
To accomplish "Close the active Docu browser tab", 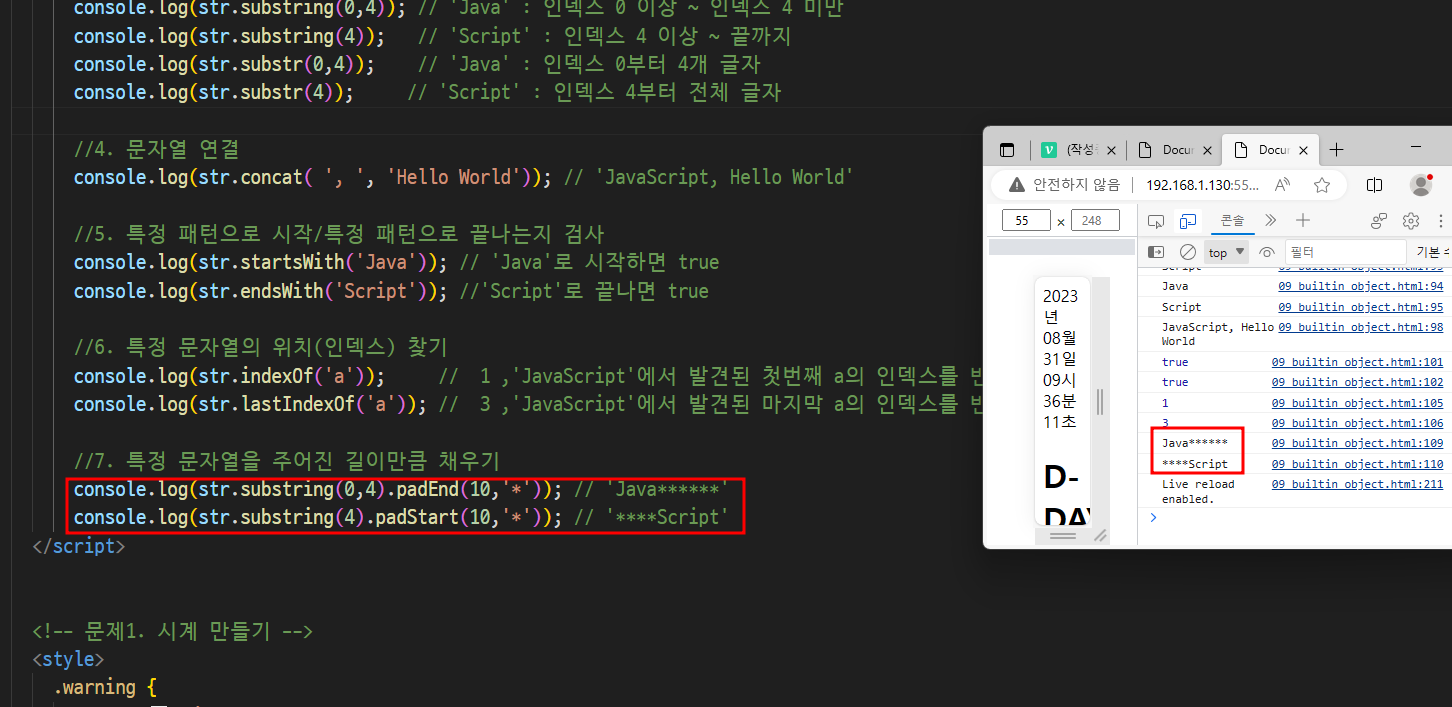I will tap(1303, 150).
